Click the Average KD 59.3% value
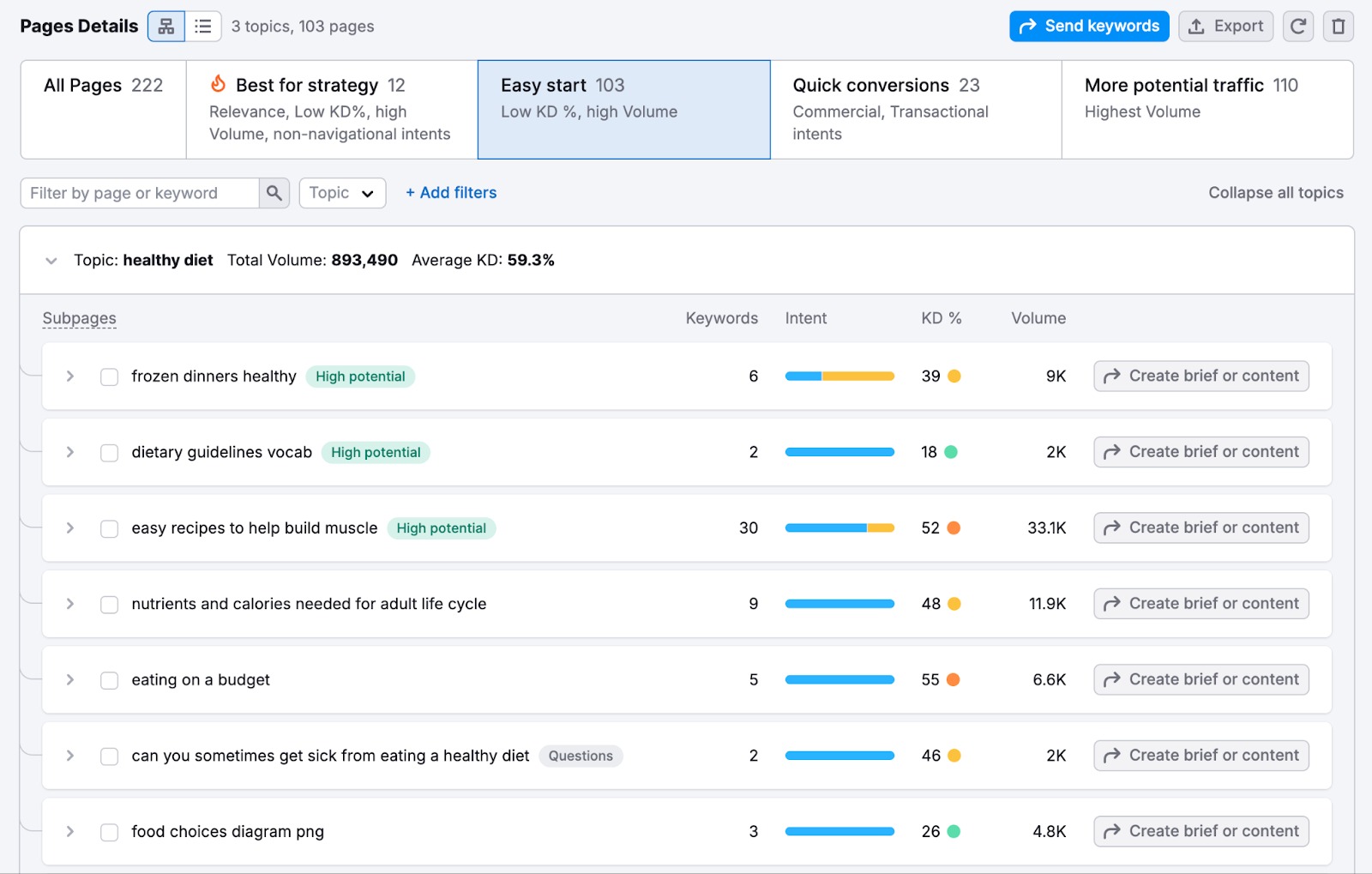 [x=531, y=260]
